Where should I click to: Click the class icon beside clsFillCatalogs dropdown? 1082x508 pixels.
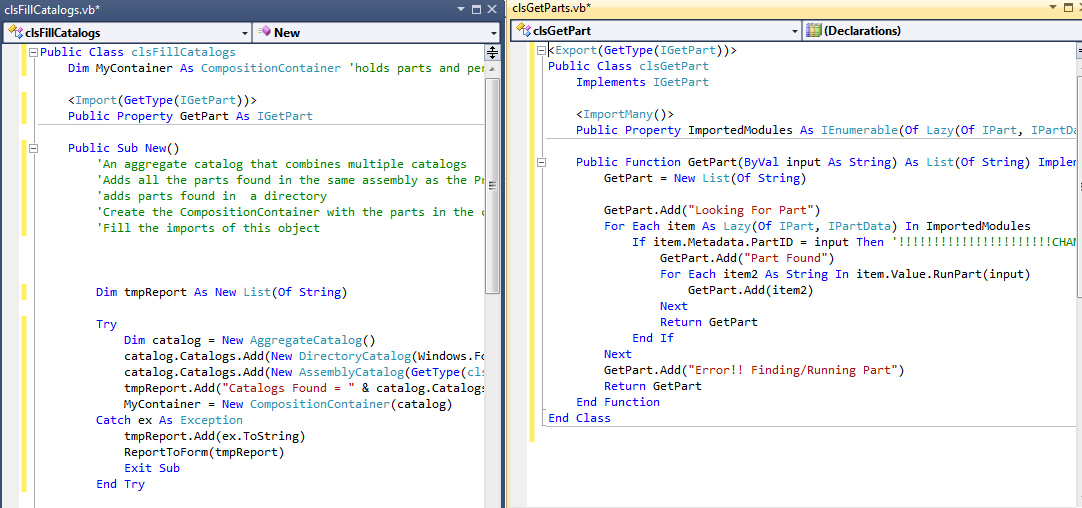(x=14, y=32)
